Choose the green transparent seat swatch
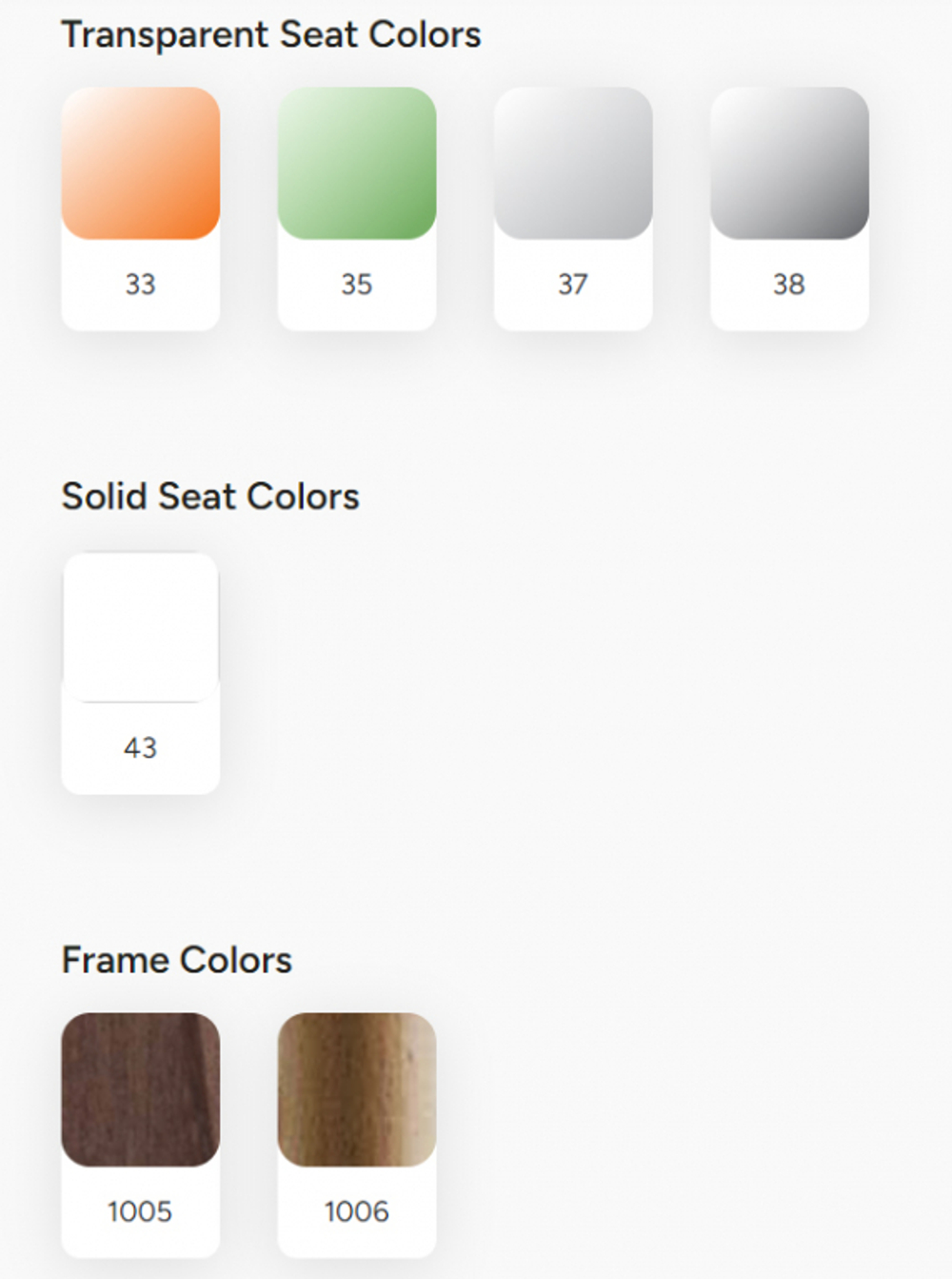The height and width of the screenshot is (1279, 952). (x=357, y=163)
